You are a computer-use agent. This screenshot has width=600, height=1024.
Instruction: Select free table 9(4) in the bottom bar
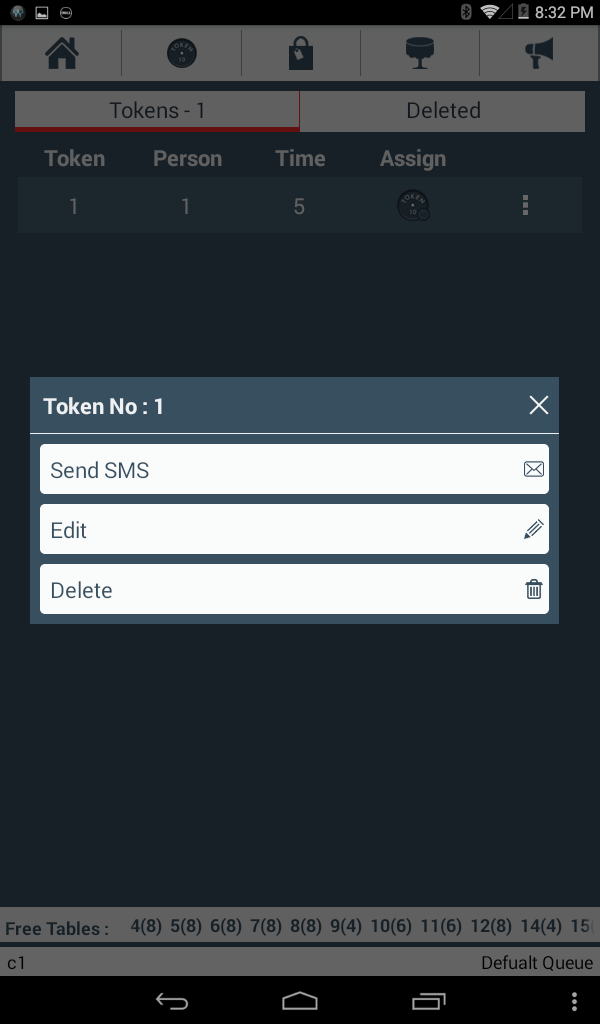tap(347, 927)
